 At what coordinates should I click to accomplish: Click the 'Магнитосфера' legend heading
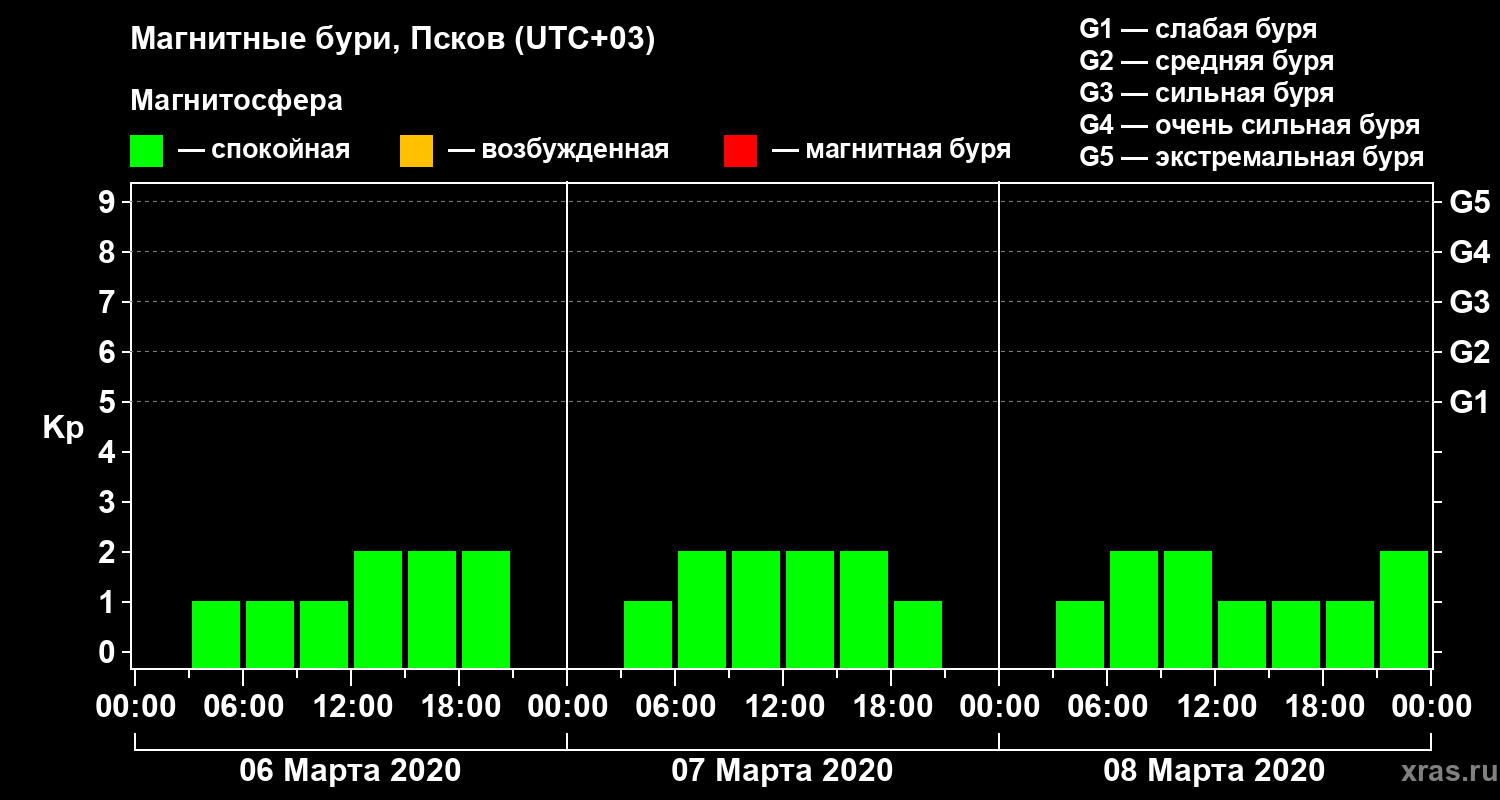coord(236,101)
